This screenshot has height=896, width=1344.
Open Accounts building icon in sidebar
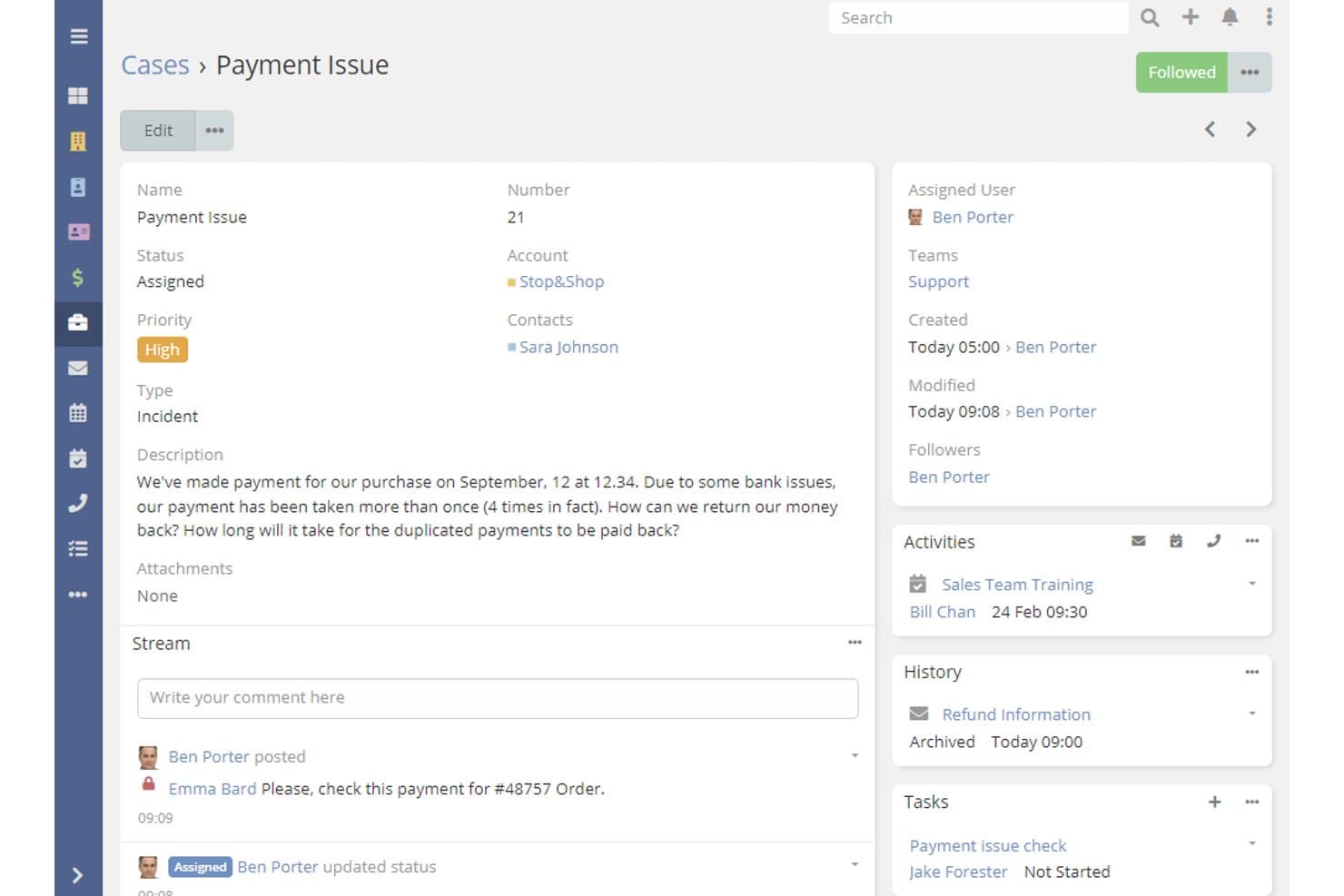tap(78, 141)
